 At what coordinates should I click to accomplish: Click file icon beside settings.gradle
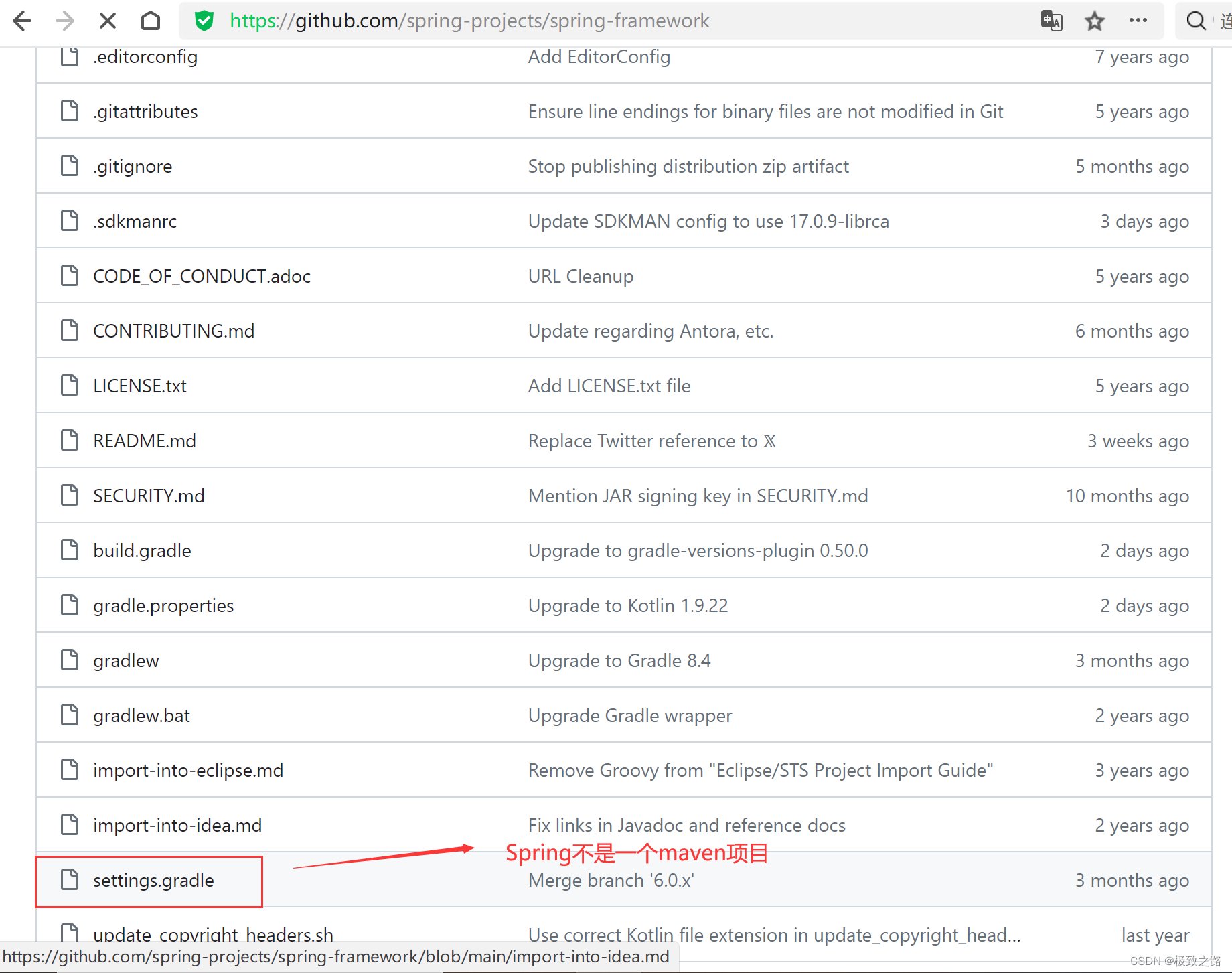(70, 879)
